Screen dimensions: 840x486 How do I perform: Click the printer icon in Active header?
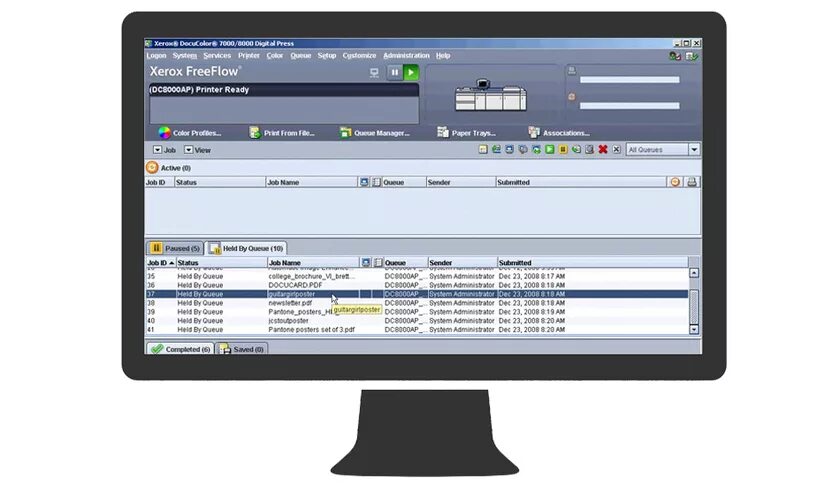pyautogui.click(x=692, y=182)
